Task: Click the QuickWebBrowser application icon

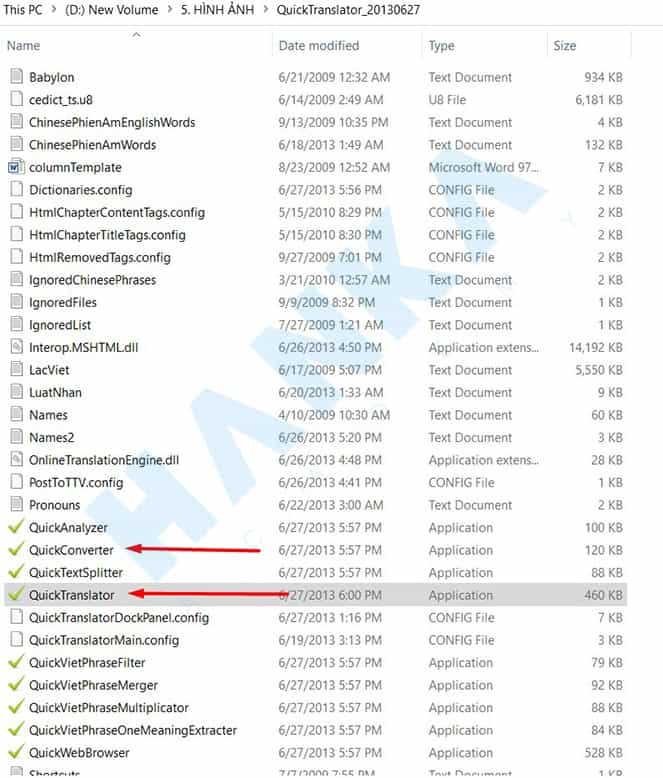Action: click(x=16, y=752)
